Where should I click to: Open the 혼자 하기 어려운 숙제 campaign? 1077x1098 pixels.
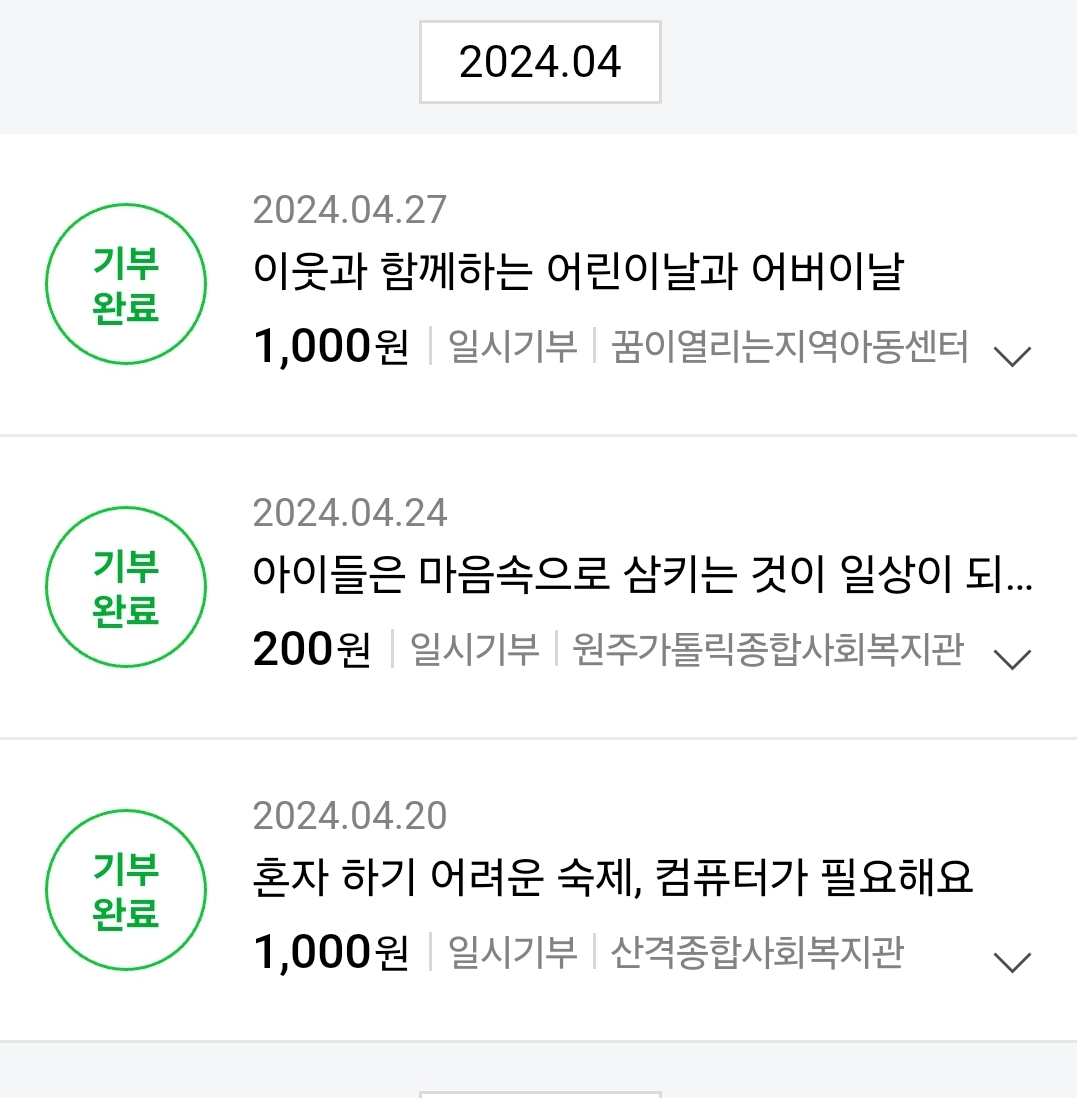[613, 878]
